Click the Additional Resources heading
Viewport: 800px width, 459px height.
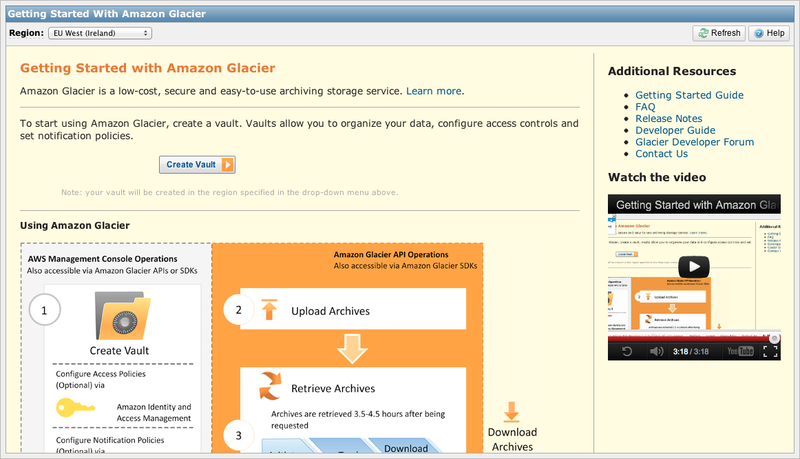[671, 71]
